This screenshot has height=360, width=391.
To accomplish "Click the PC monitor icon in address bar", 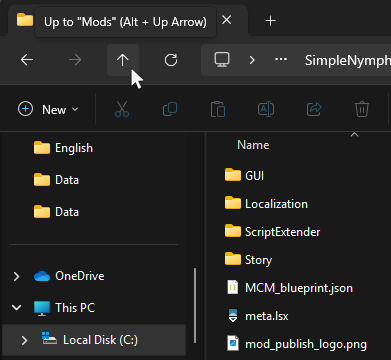I will [222, 60].
